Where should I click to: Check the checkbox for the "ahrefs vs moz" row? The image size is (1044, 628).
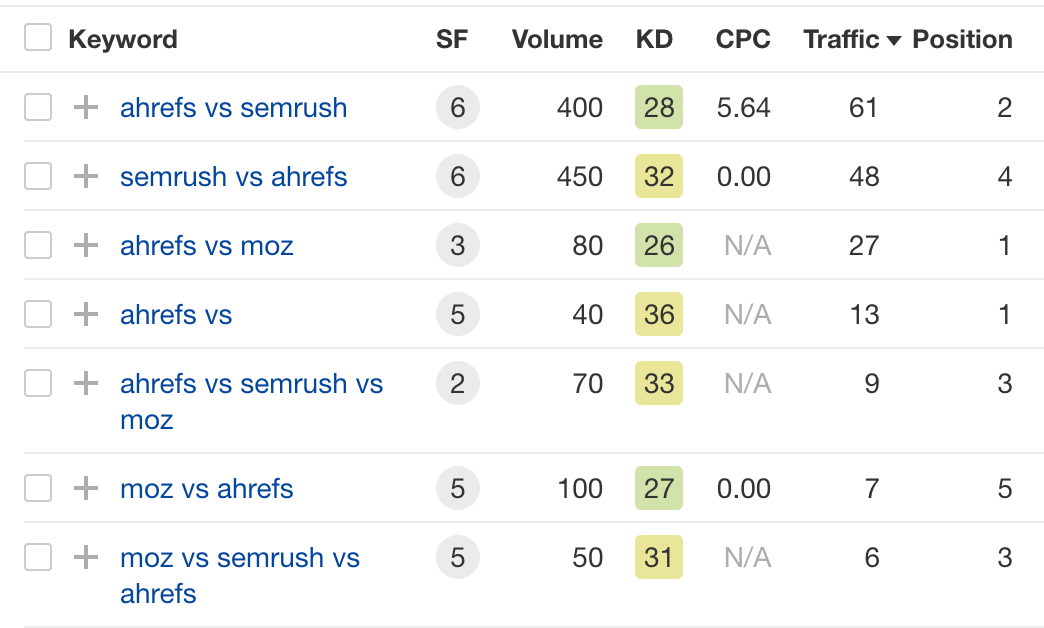(37, 245)
